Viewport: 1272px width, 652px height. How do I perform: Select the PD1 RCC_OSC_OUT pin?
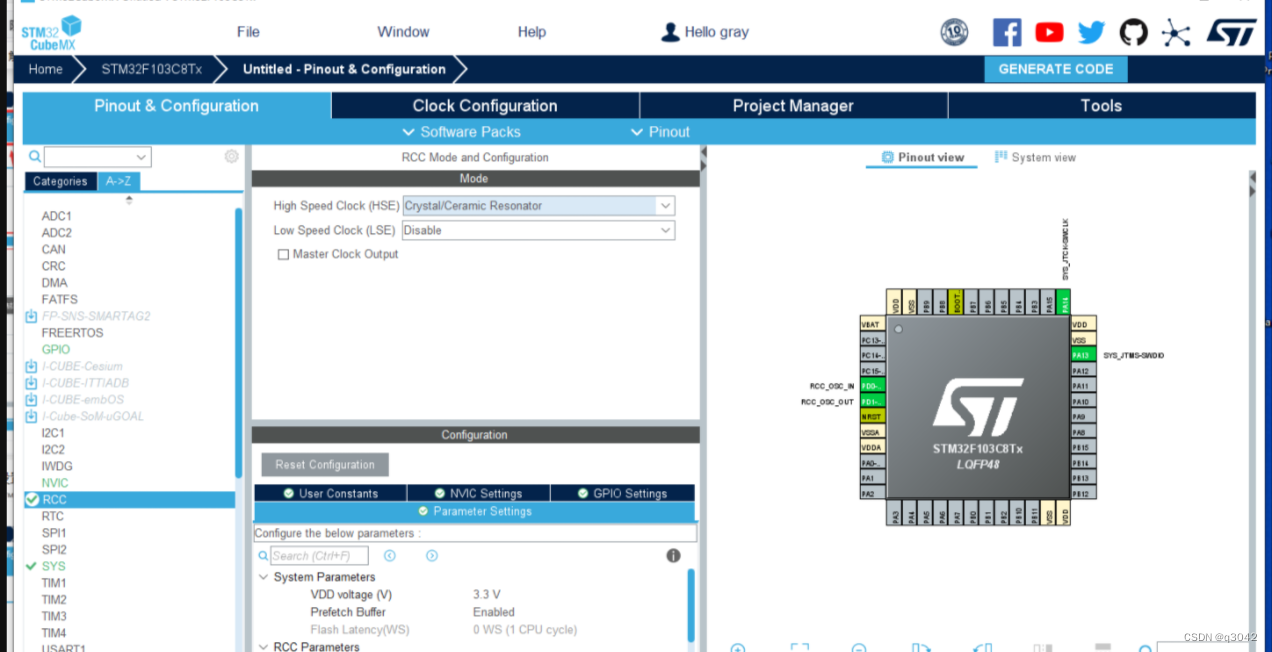(873, 401)
